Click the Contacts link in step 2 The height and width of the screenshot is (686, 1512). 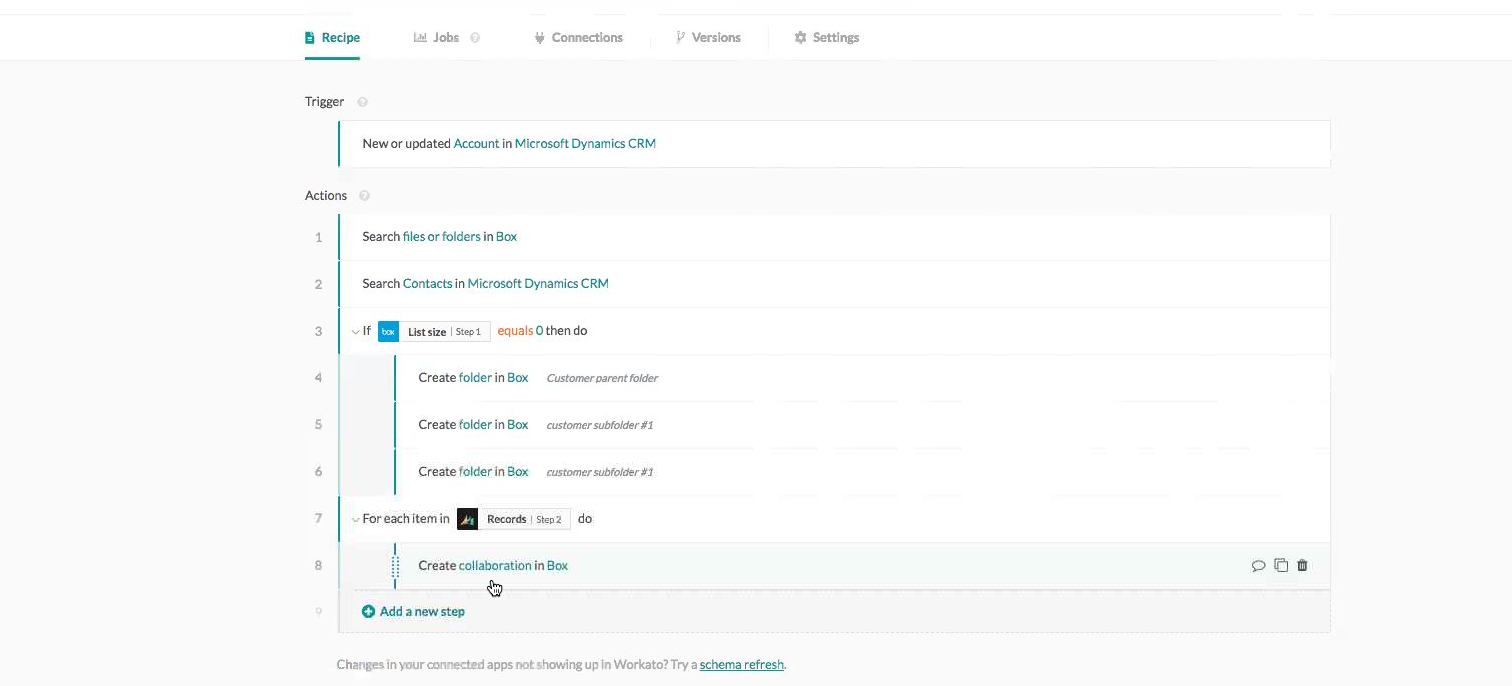coord(427,284)
